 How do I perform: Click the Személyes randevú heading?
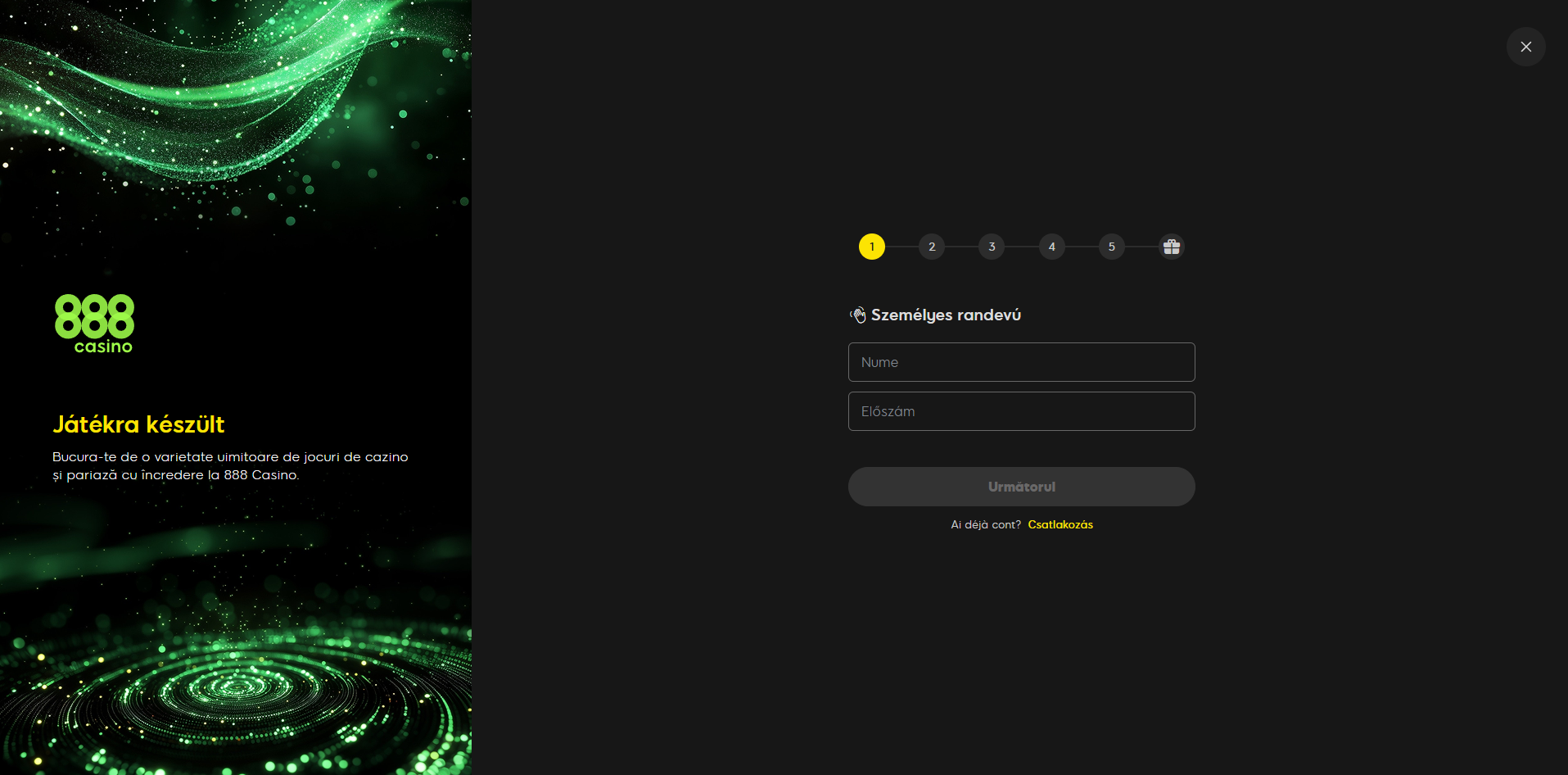pyautogui.click(x=946, y=315)
